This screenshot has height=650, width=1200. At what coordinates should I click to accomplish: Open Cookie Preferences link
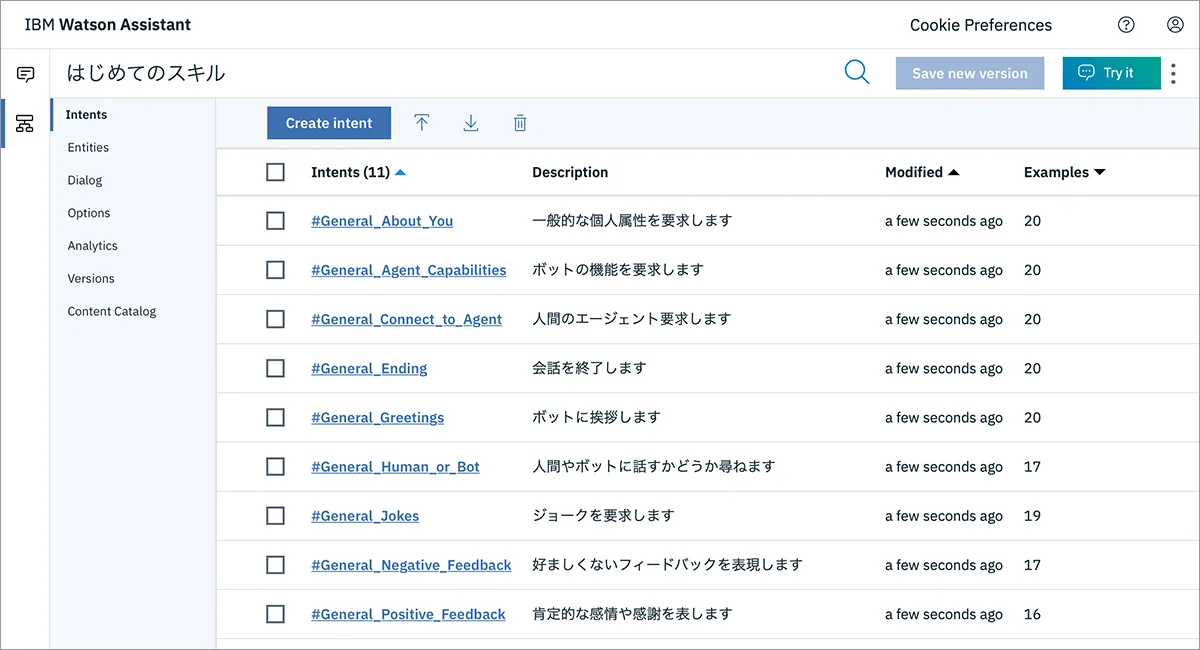[981, 25]
